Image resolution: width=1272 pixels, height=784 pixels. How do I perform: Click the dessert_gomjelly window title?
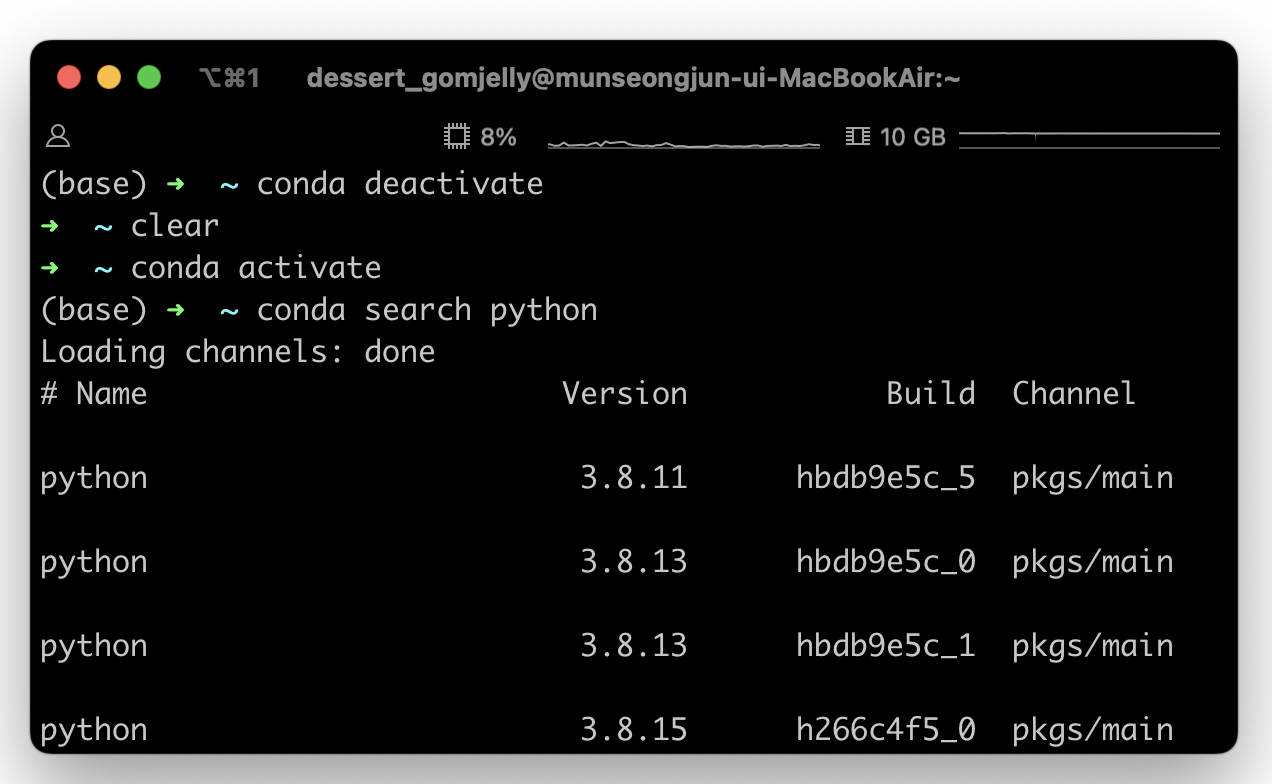click(x=633, y=78)
